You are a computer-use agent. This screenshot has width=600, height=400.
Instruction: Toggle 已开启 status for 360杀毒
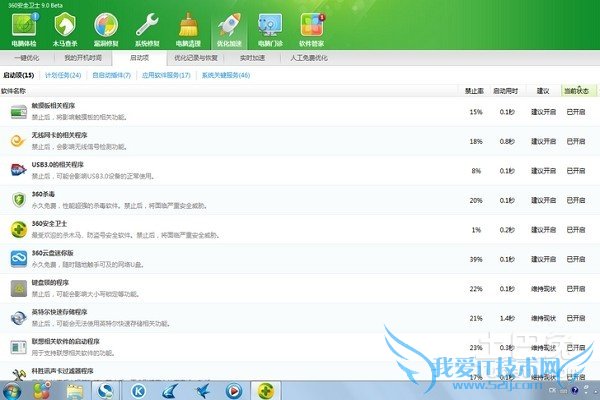(576, 200)
